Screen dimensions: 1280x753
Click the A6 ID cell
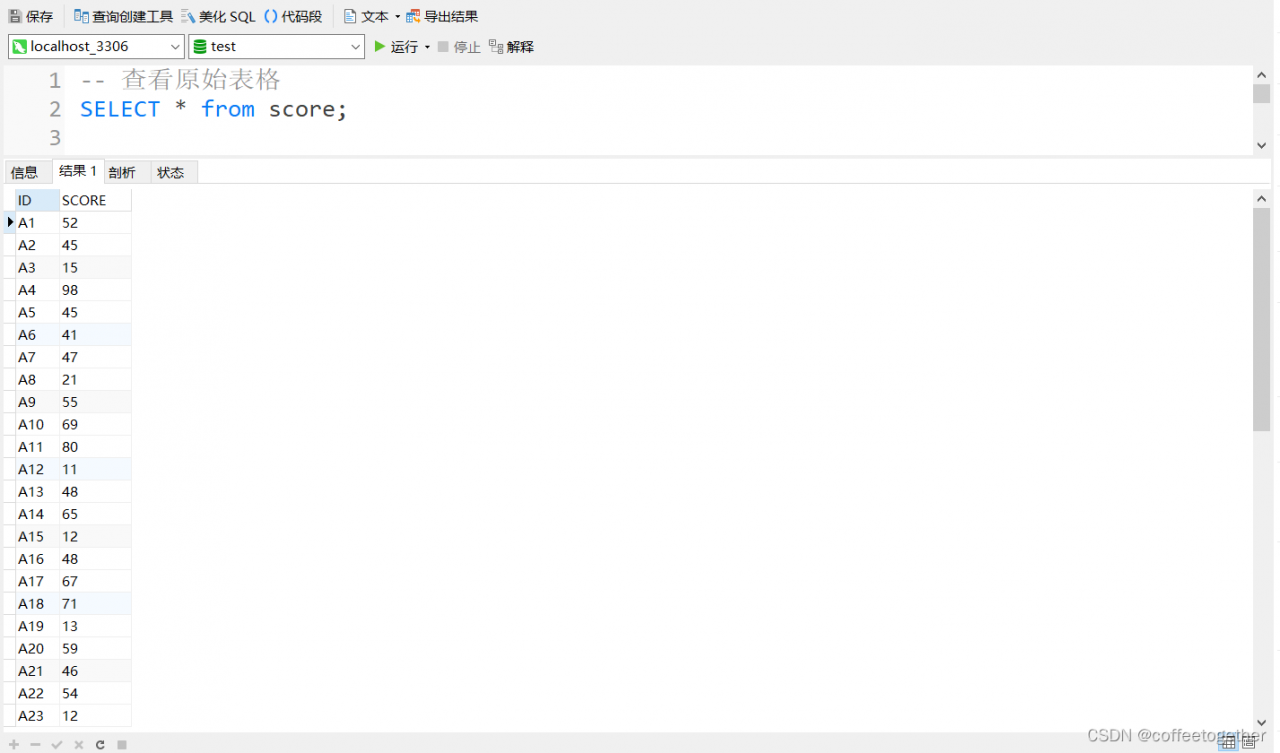tap(37, 335)
